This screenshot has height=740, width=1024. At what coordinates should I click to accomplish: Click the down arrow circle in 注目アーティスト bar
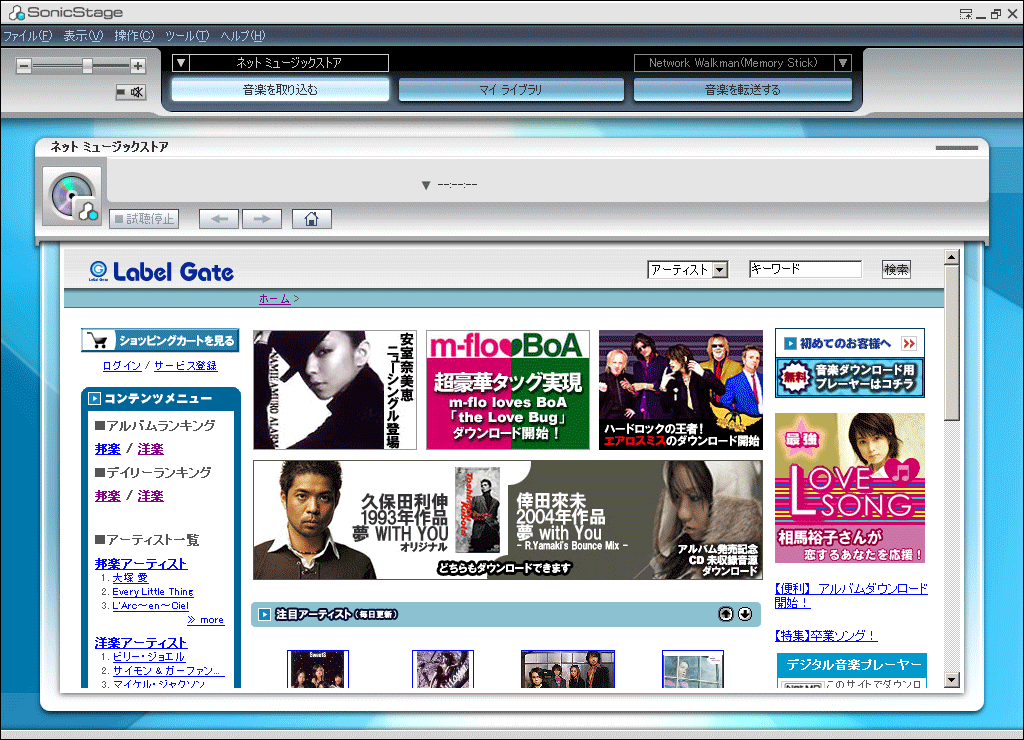click(x=745, y=614)
